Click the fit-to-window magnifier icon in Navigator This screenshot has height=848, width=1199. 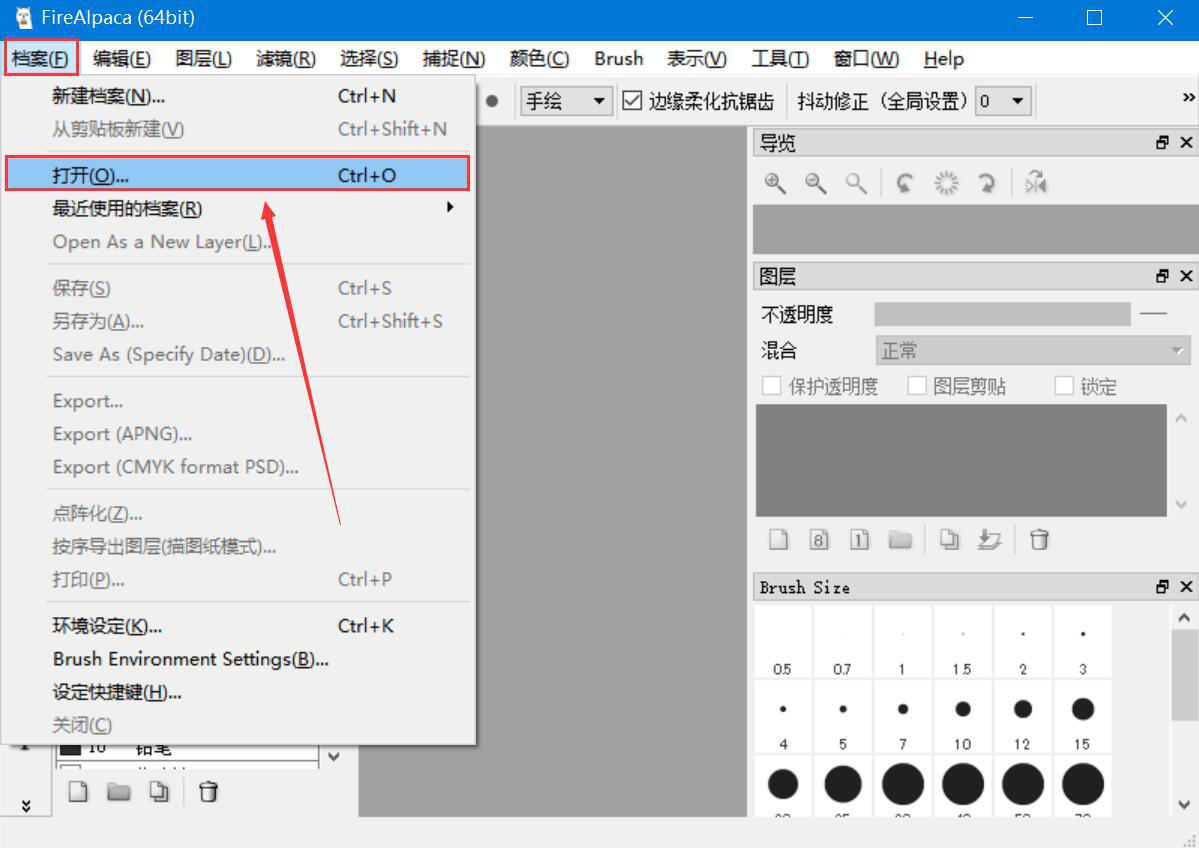tap(856, 184)
